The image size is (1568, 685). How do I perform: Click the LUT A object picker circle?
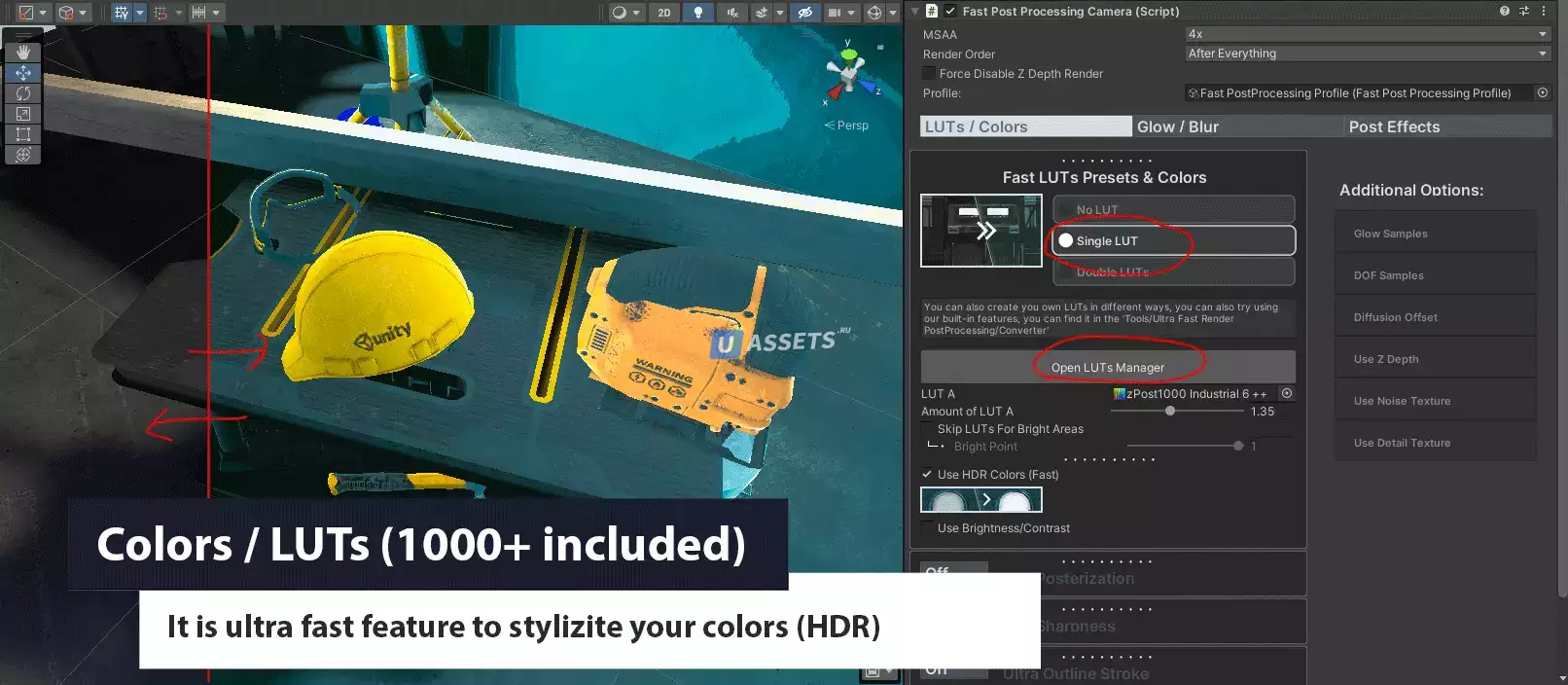point(1287,393)
